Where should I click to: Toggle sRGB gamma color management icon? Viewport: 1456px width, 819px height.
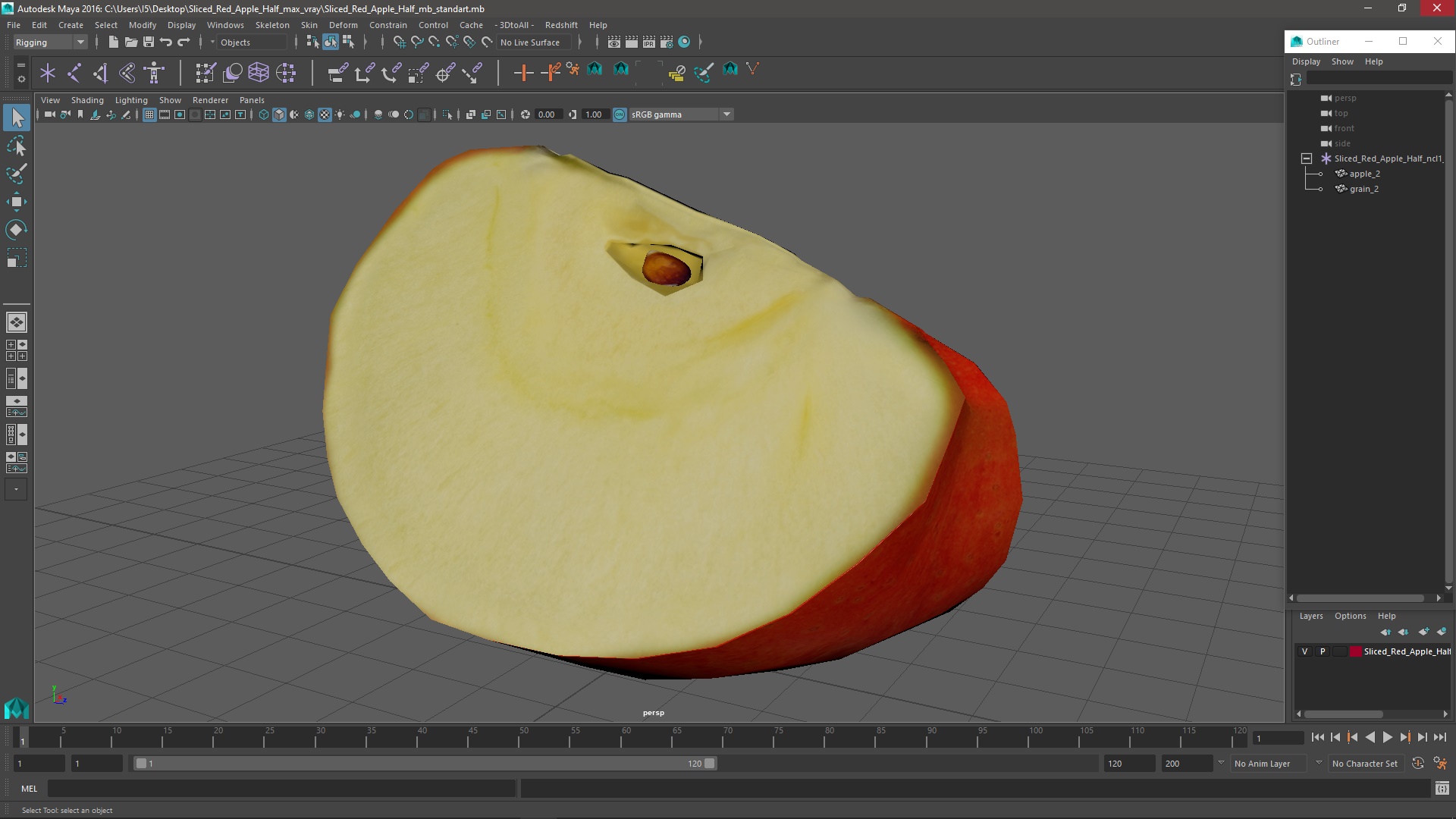620,115
